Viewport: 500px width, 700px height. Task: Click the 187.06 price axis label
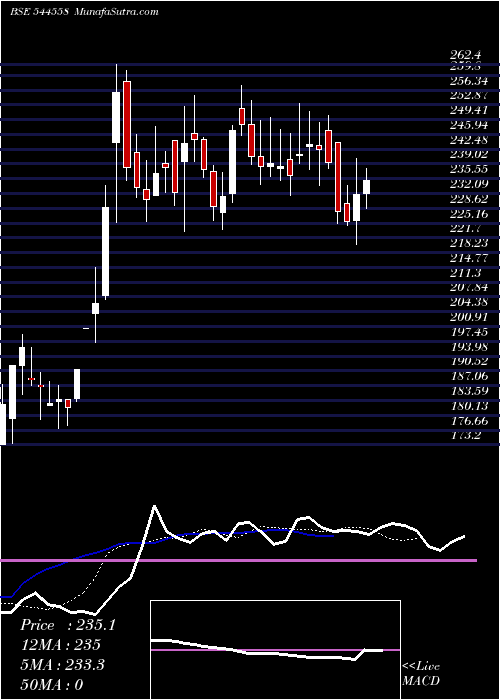tap(469, 376)
